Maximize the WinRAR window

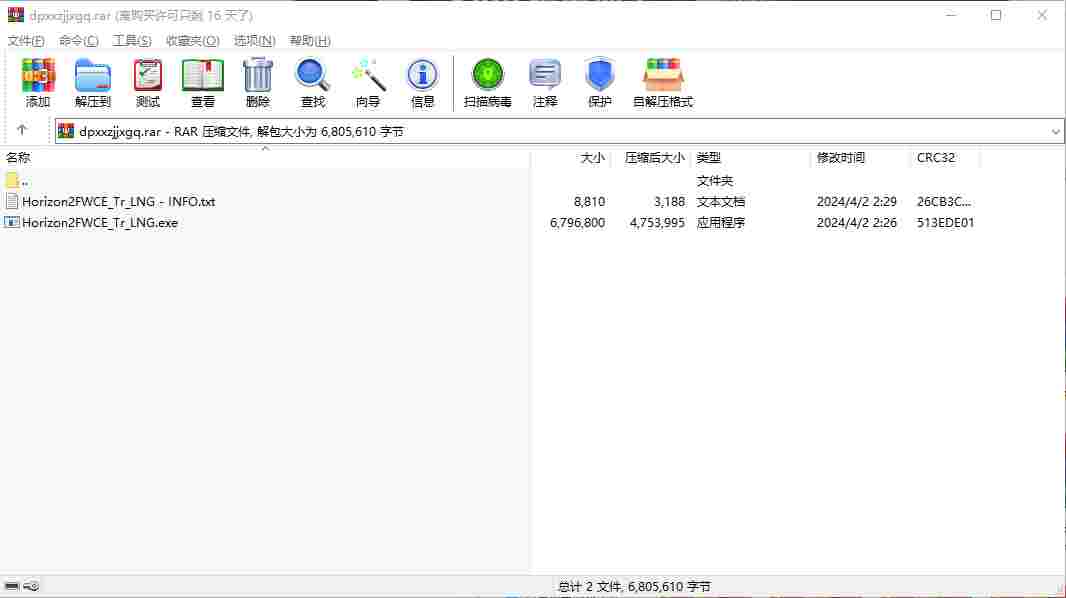point(996,15)
